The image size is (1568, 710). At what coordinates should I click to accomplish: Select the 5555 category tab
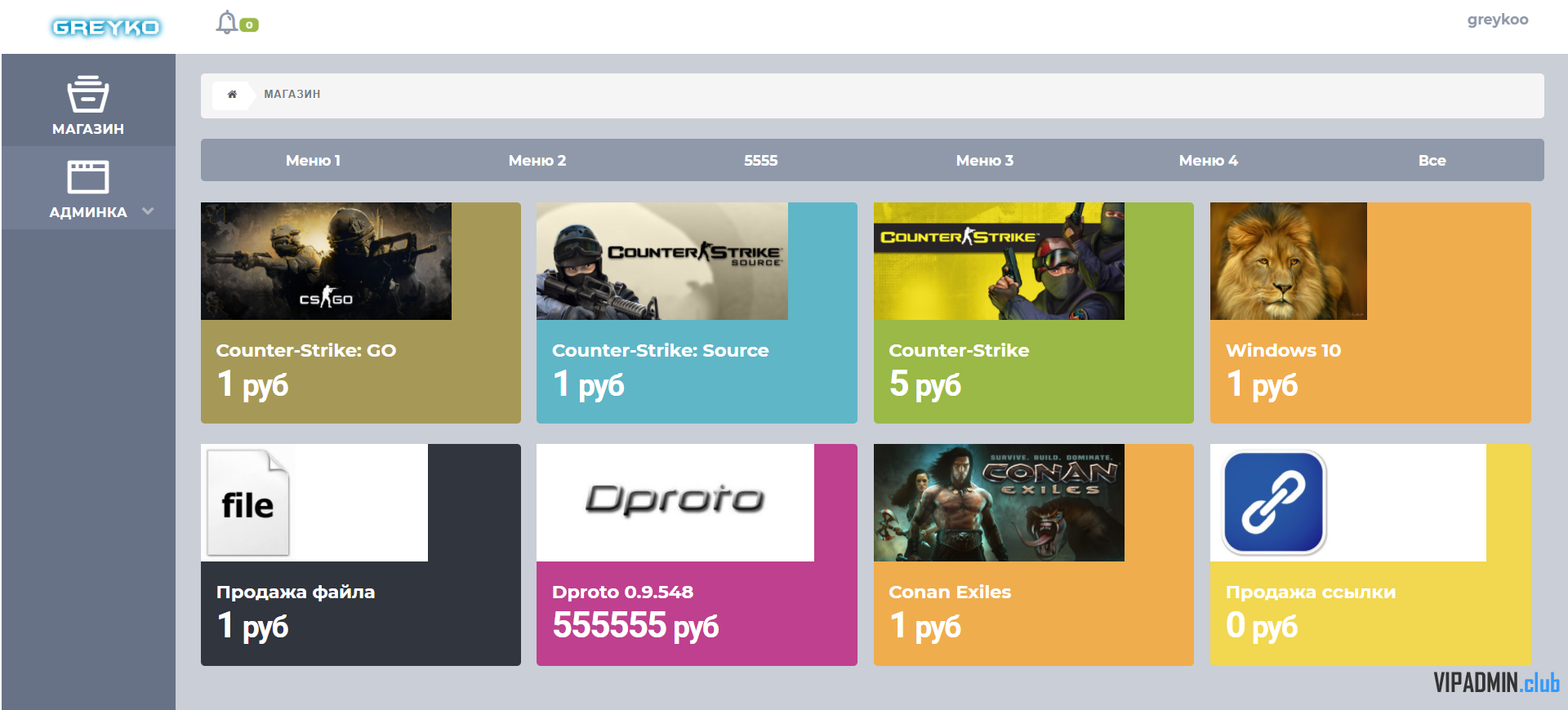tap(760, 161)
